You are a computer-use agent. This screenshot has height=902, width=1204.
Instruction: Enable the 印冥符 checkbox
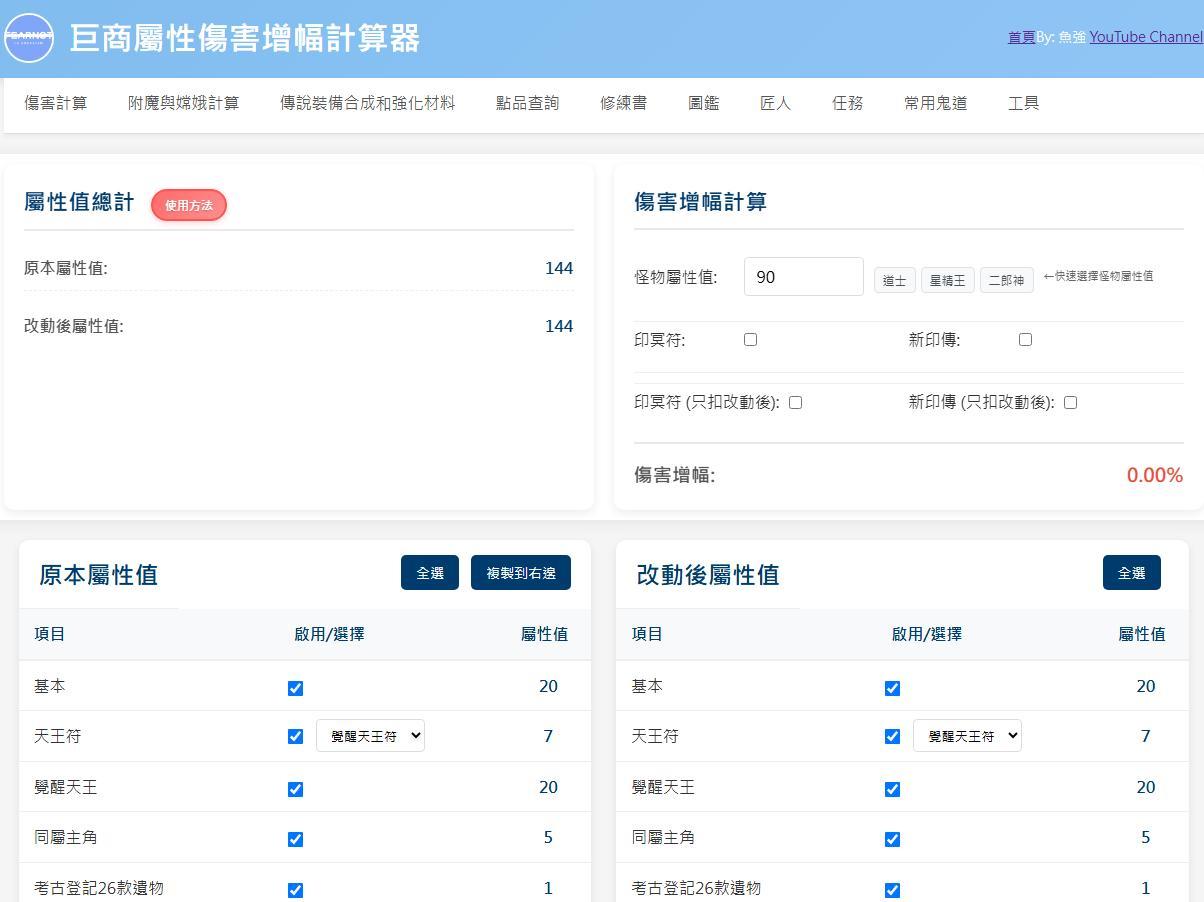[750, 340]
